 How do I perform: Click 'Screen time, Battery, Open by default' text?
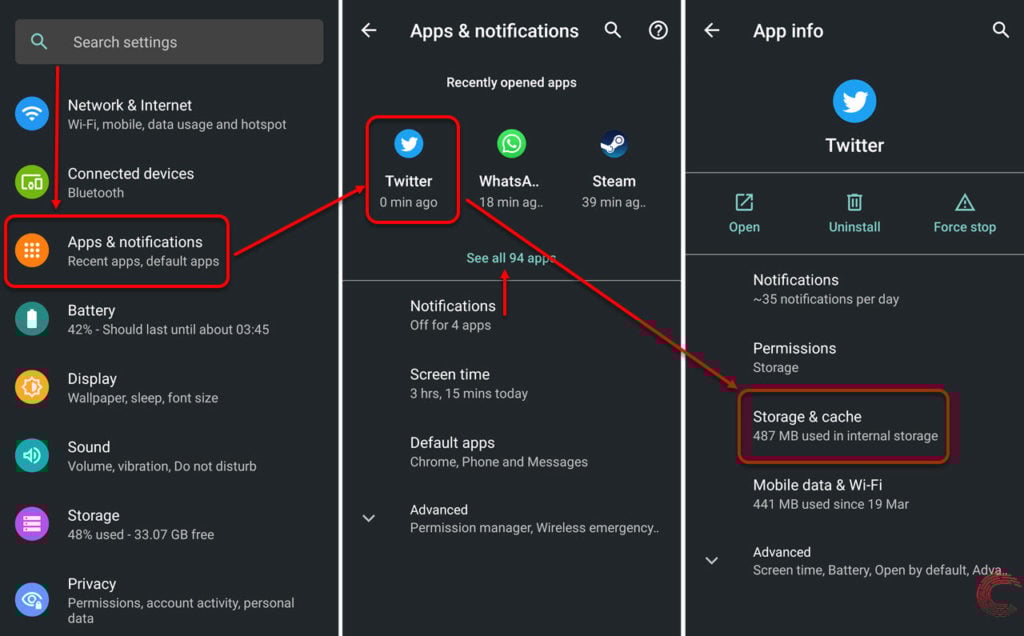861,570
